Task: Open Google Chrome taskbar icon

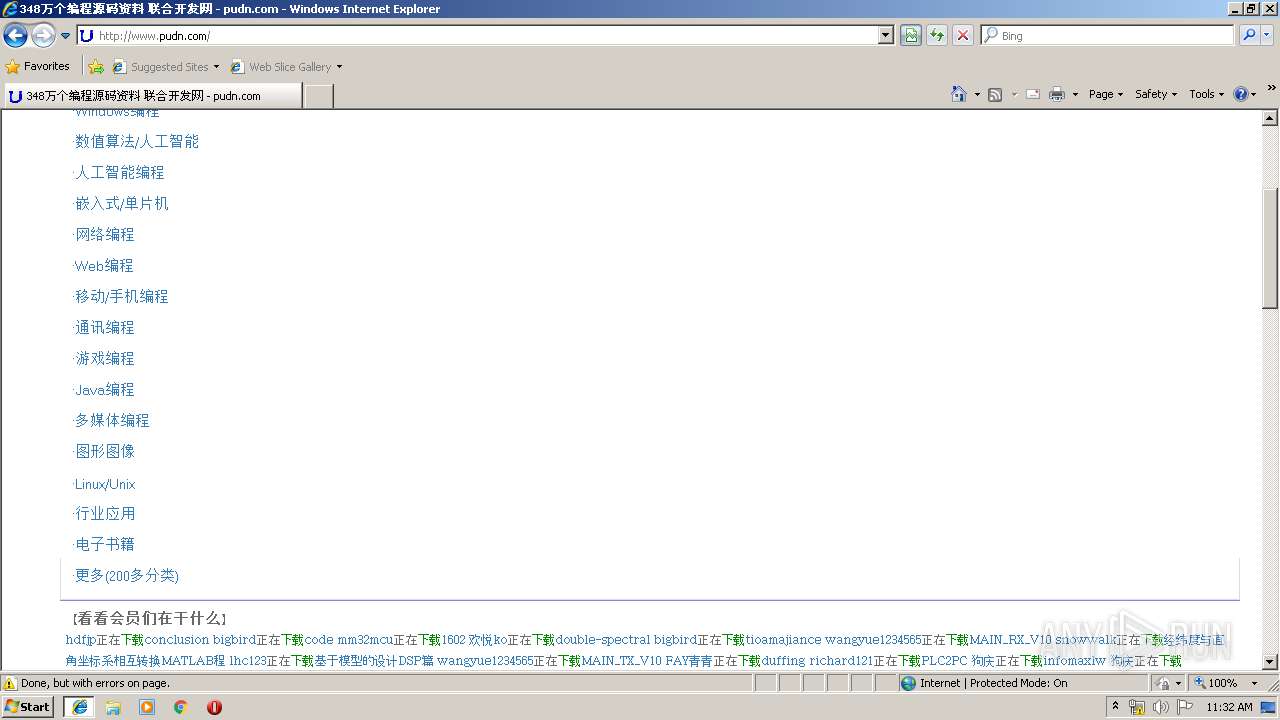Action: pyautogui.click(x=181, y=707)
